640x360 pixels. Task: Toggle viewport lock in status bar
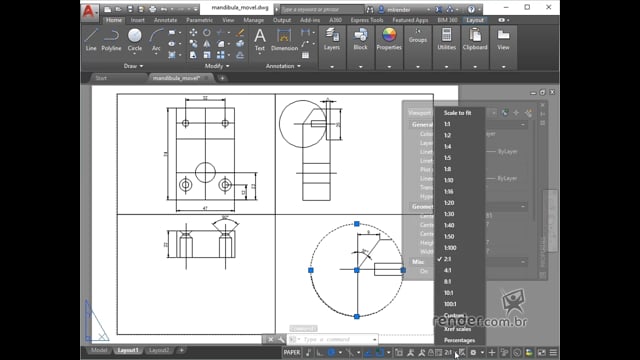[431, 352]
